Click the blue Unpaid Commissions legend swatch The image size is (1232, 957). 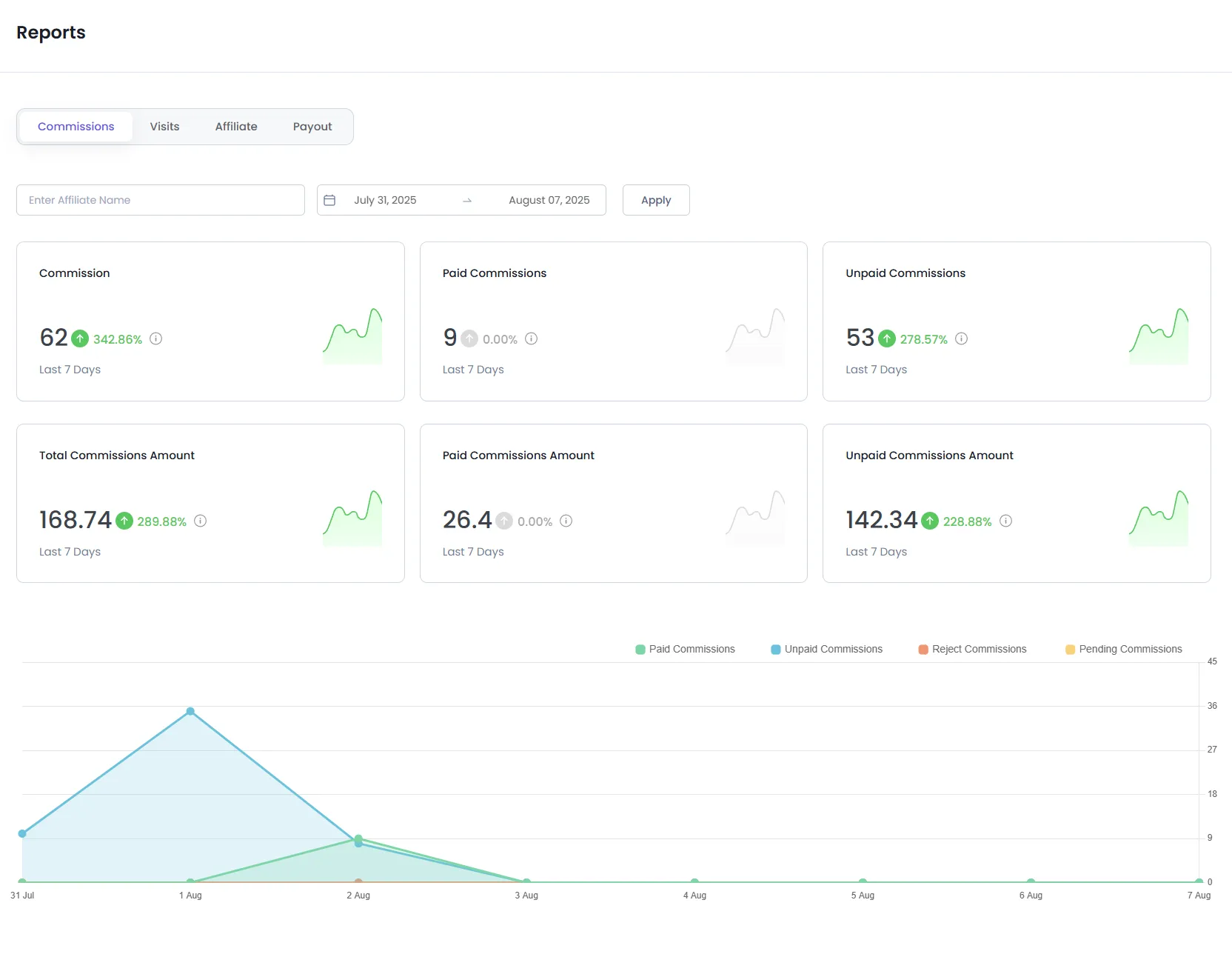tap(776, 650)
